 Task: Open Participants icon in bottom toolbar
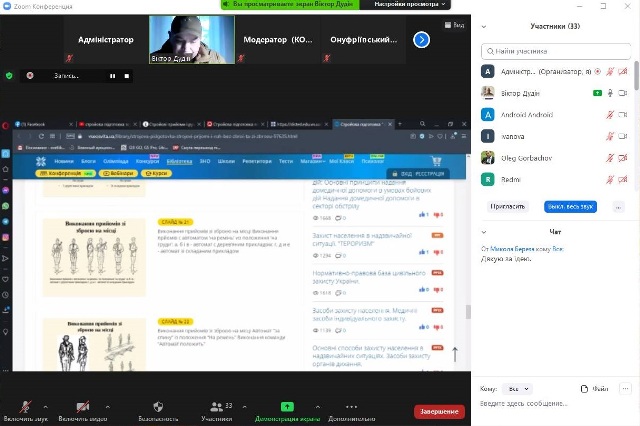click(x=216, y=408)
